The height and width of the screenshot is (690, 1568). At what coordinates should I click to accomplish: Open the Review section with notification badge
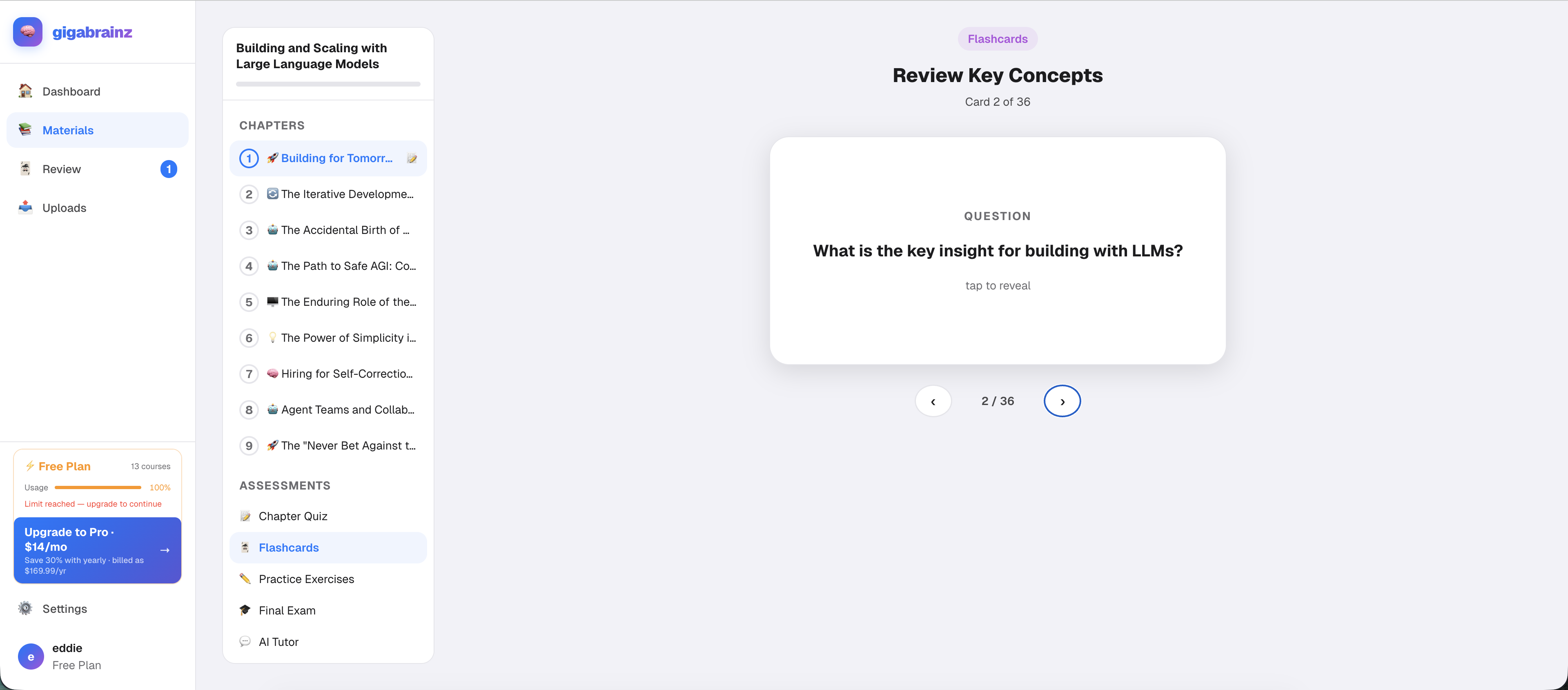click(61, 169)
